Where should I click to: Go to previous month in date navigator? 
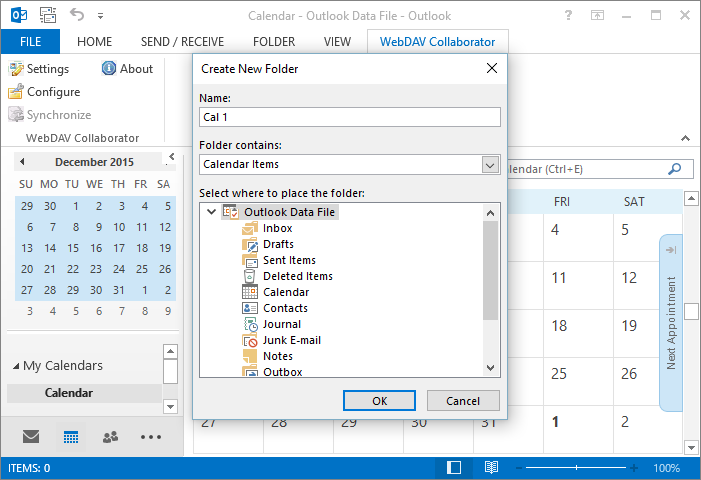pyautogui.click(x=22, y=161)
